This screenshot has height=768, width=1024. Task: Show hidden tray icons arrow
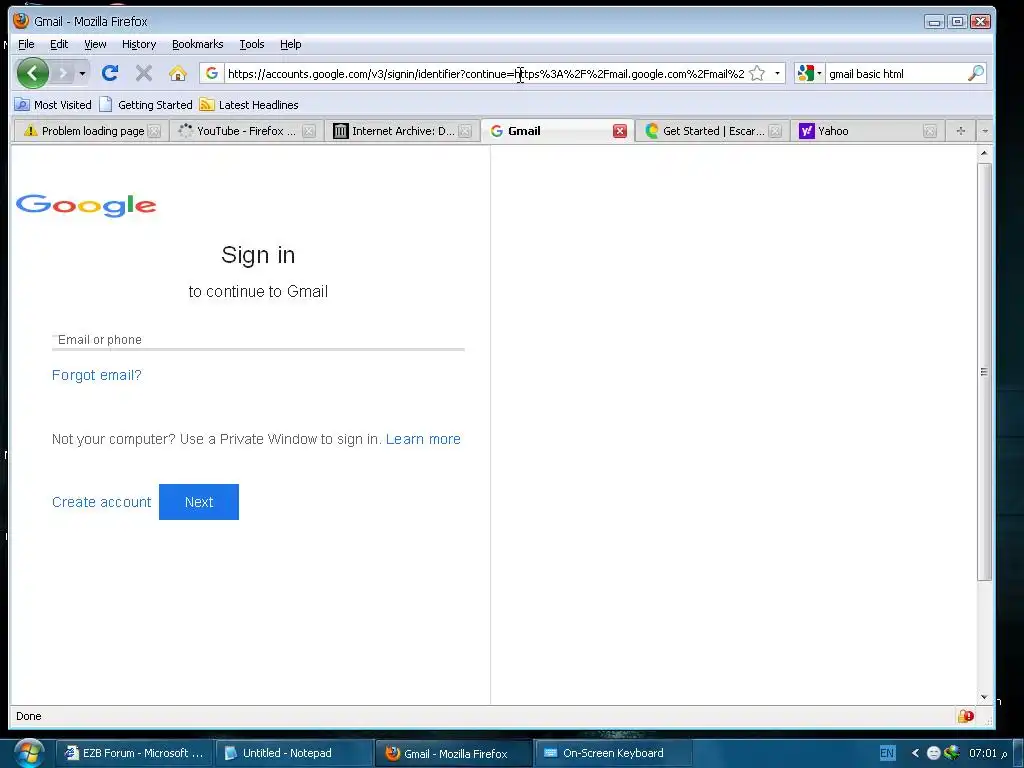tap(915, 753)
